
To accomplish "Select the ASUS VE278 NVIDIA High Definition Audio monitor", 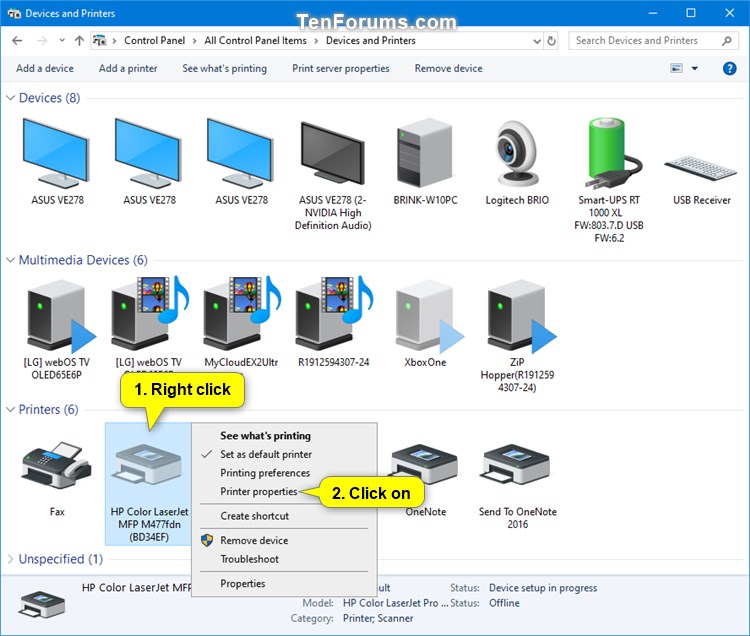I will point(333,153).
